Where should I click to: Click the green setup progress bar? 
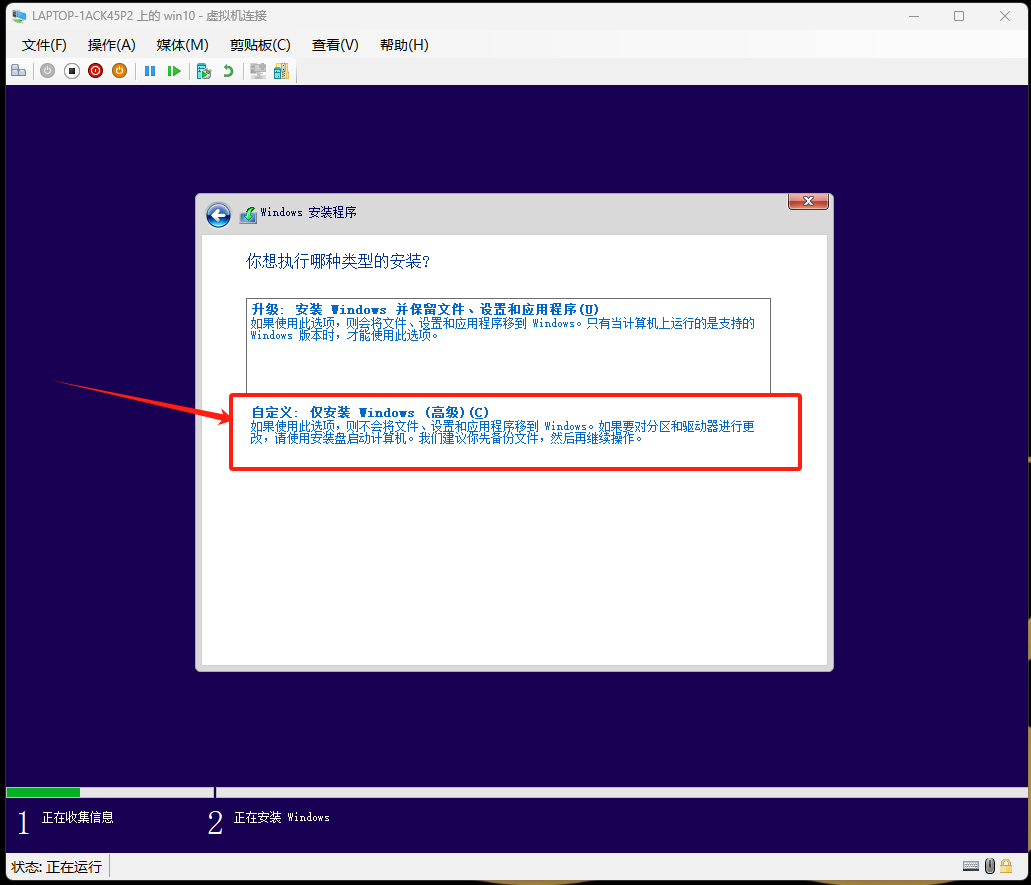43,792
